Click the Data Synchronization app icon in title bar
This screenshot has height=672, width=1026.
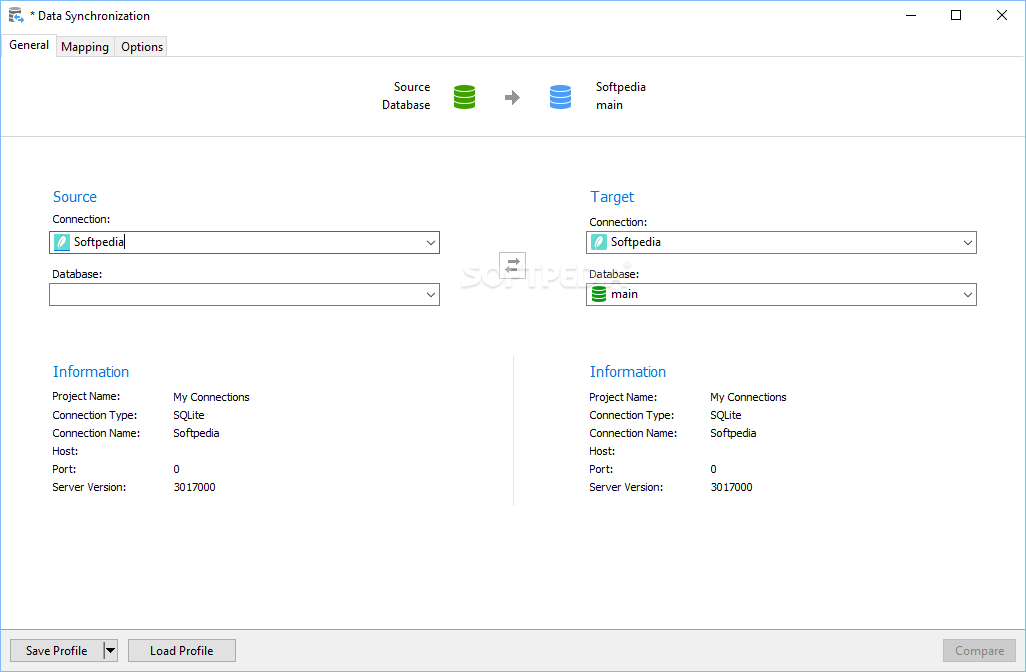(16, 16)
